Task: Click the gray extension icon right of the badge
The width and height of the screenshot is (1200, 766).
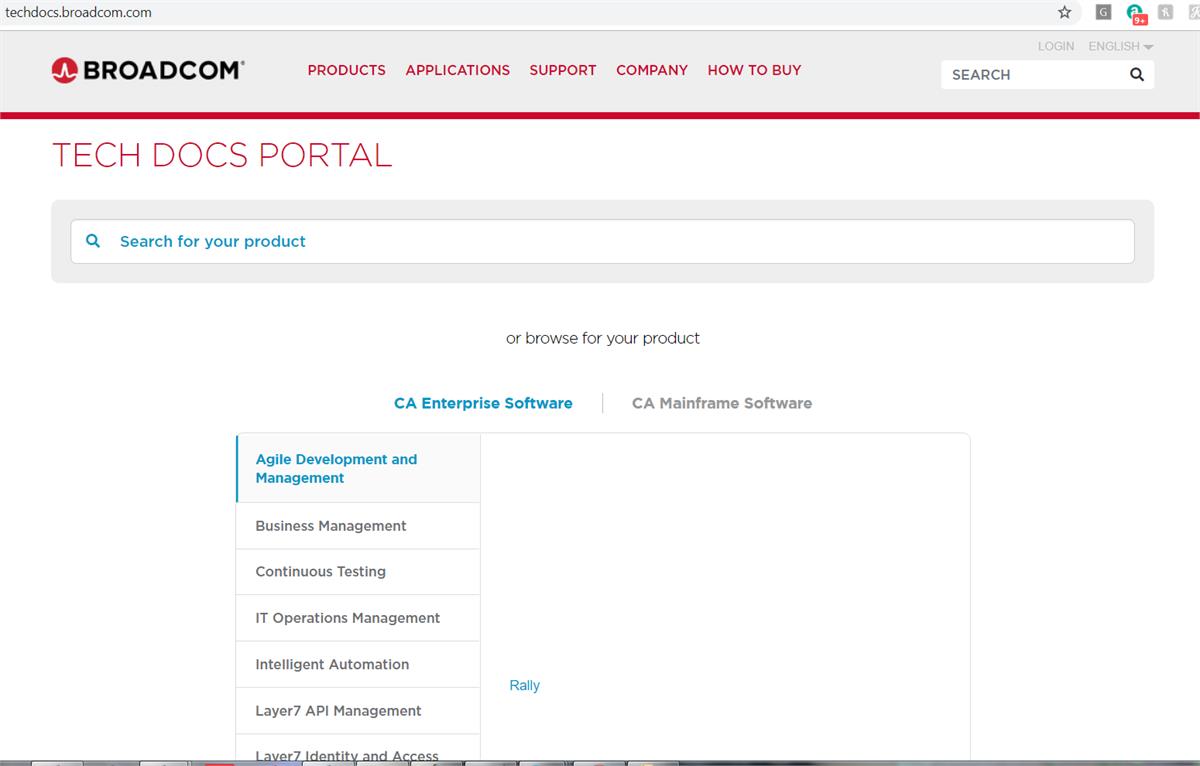Action: (1164, 12)
